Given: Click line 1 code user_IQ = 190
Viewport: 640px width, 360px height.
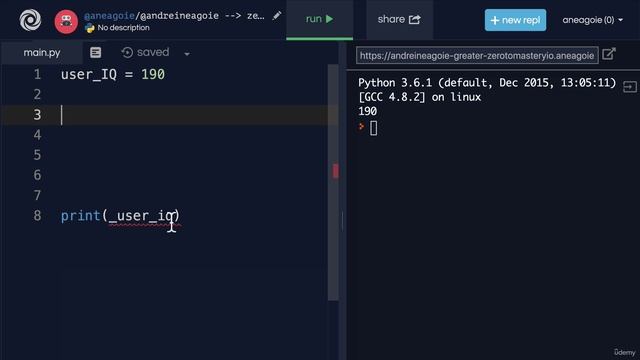Looking at the screenshot, I should pos(113,74).
